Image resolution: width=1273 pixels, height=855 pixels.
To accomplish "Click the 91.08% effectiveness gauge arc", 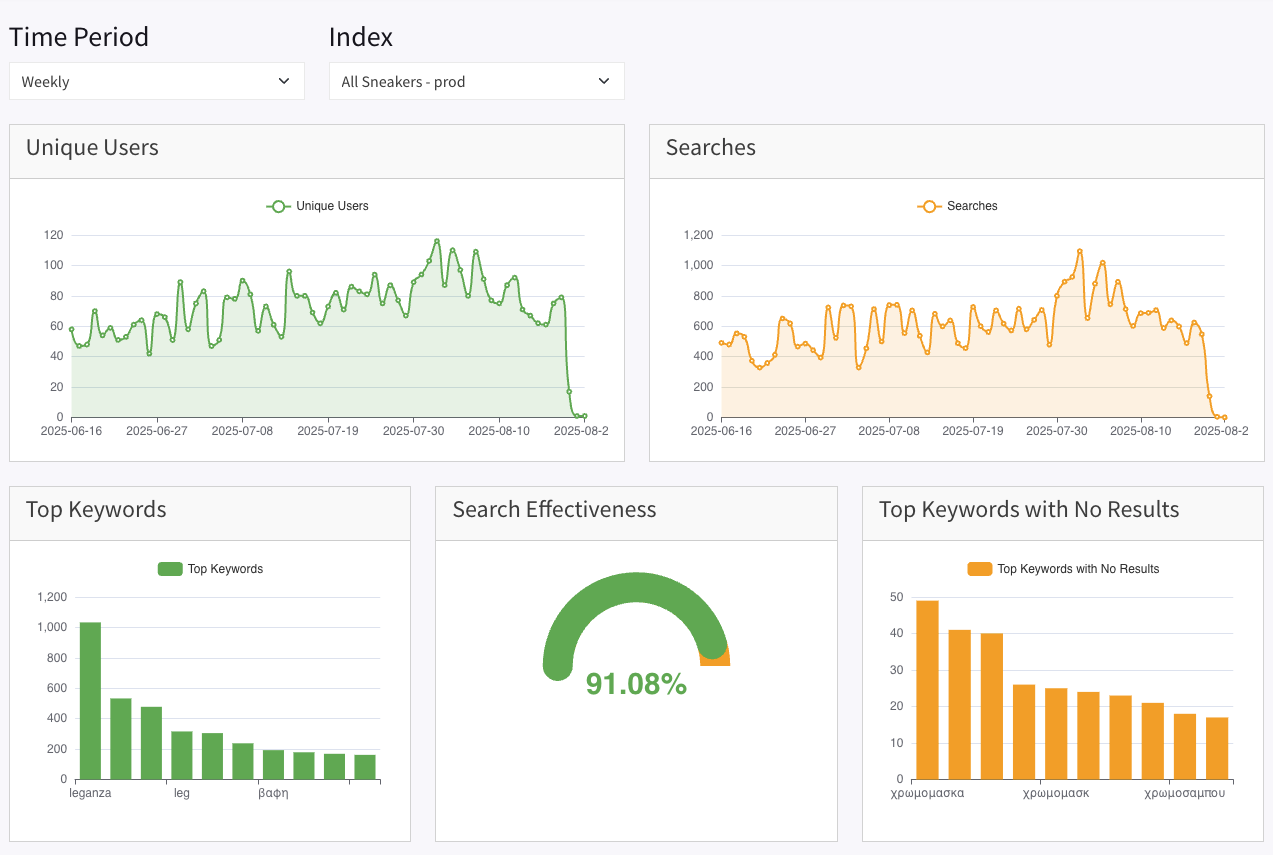I will [x=636, y=590].
